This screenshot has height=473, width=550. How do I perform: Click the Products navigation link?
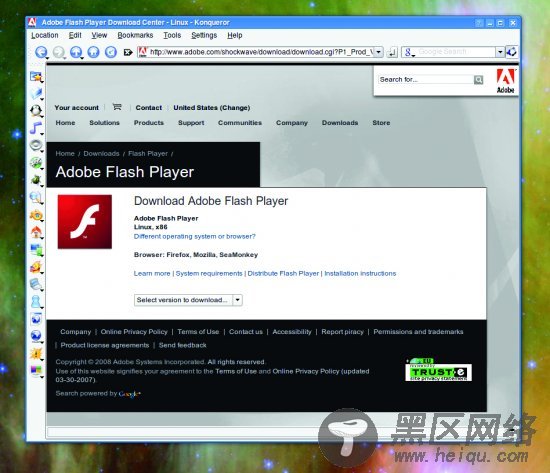149,123
